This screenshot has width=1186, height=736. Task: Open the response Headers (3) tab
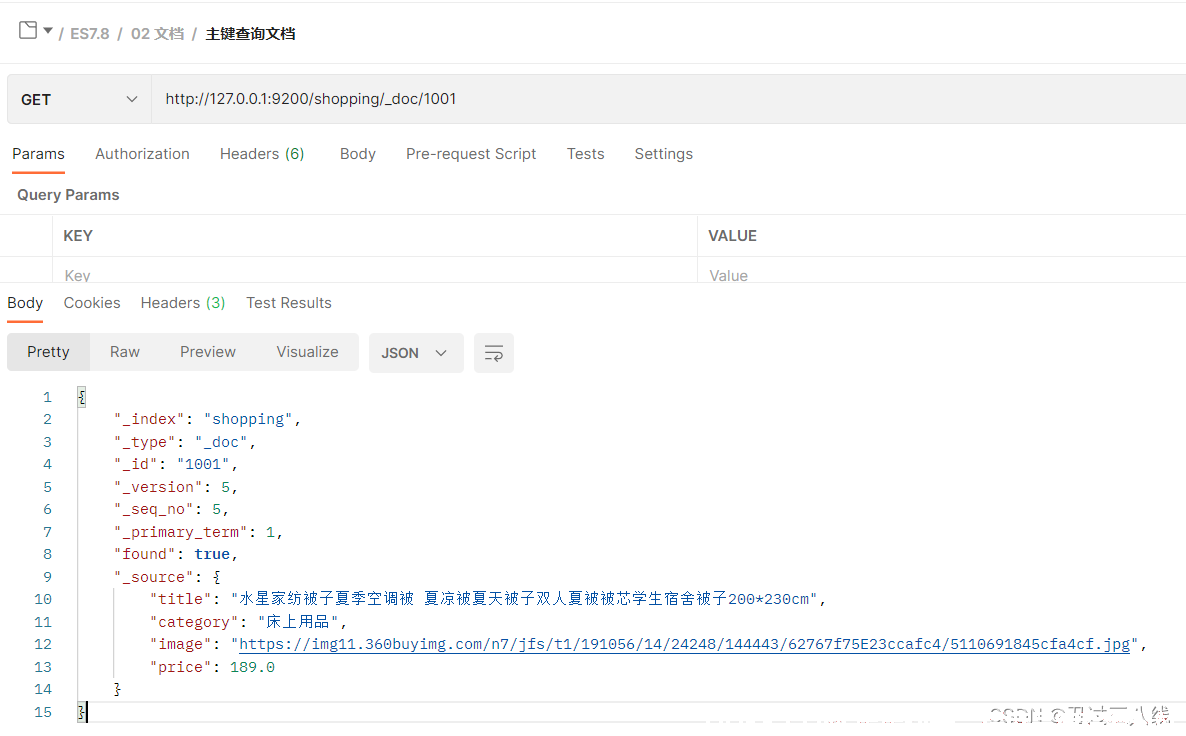pyautogui.click(x=183, y=303)
